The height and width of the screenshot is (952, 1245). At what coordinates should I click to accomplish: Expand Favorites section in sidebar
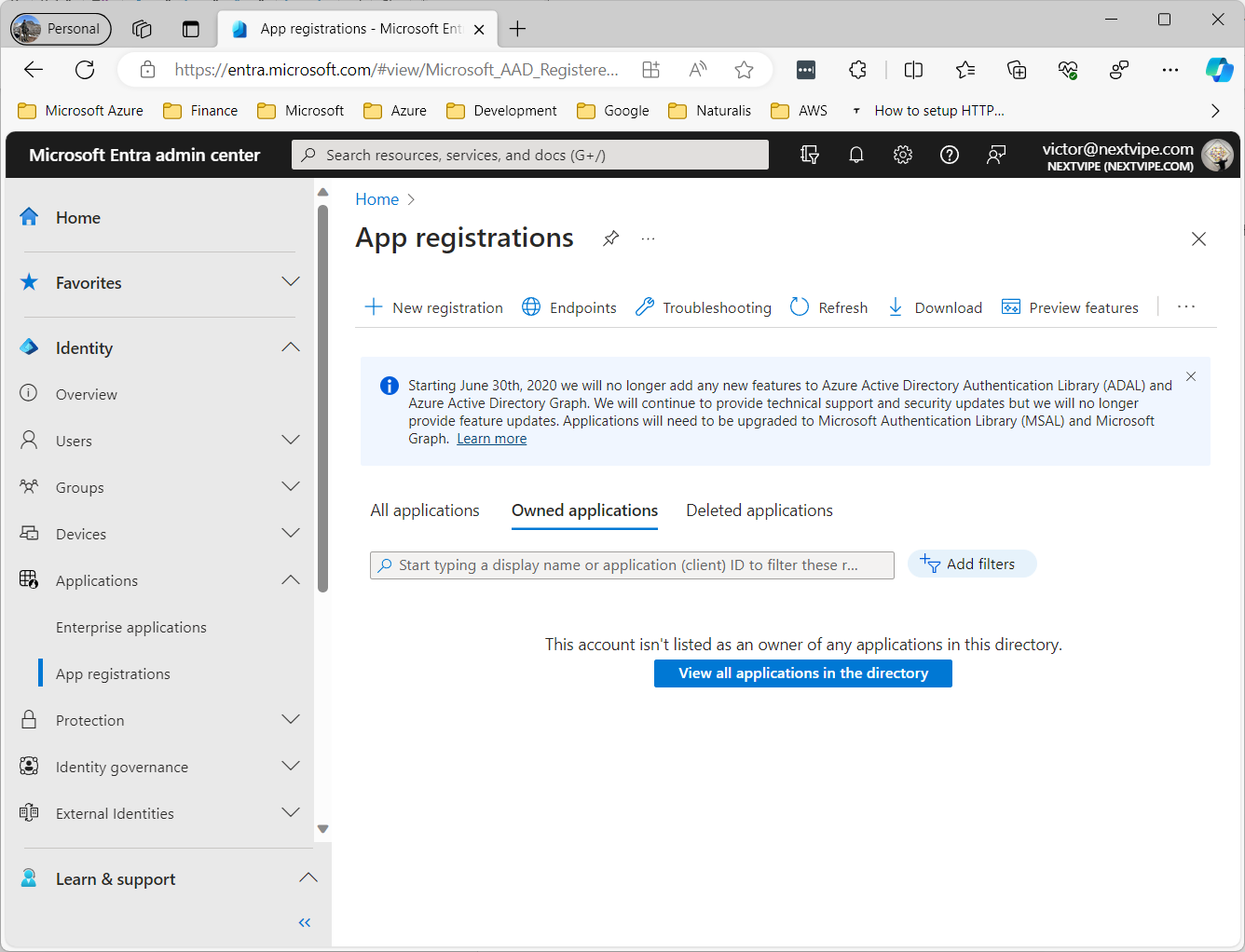(x=291, y=282)
